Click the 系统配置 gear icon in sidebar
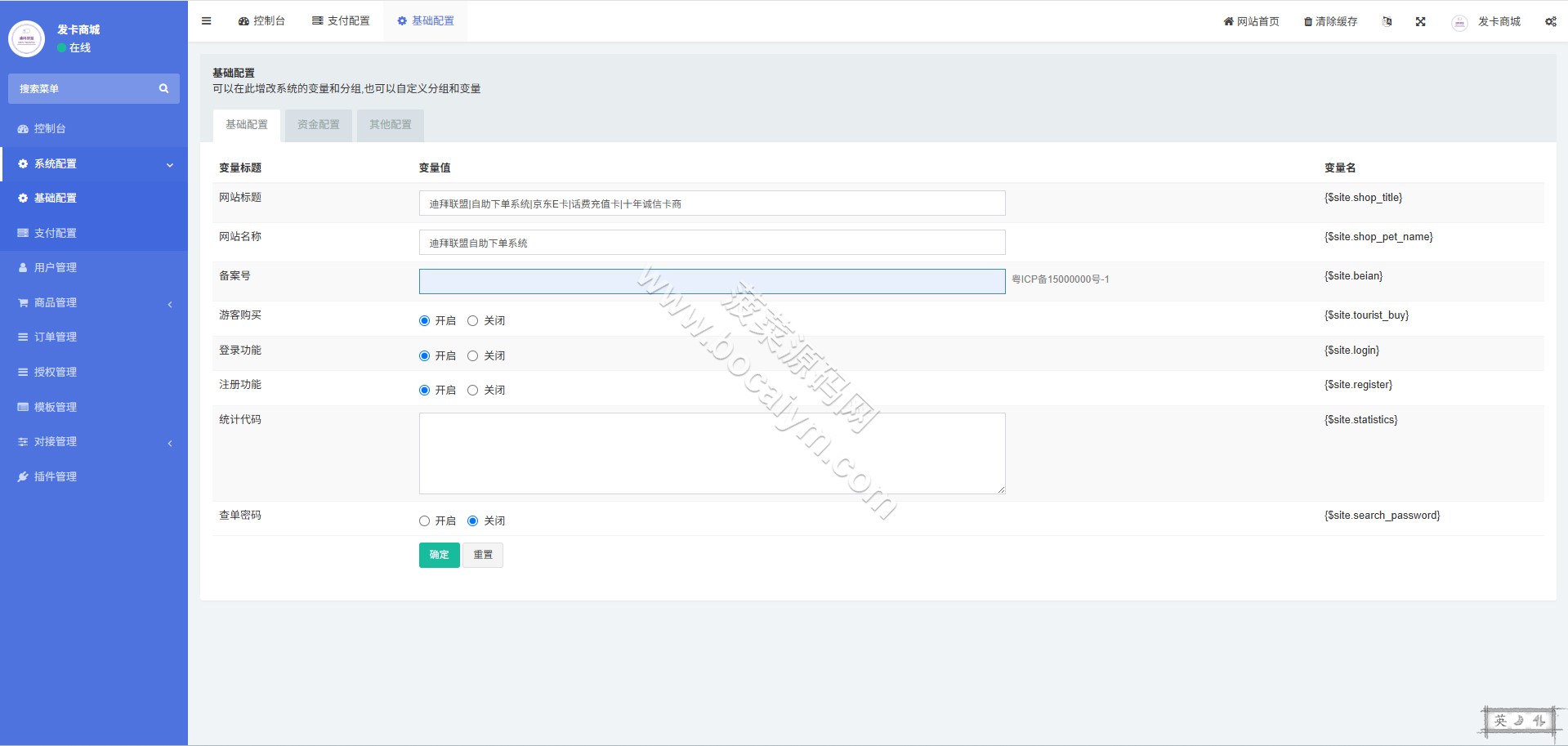 click(x=23, y=163)
